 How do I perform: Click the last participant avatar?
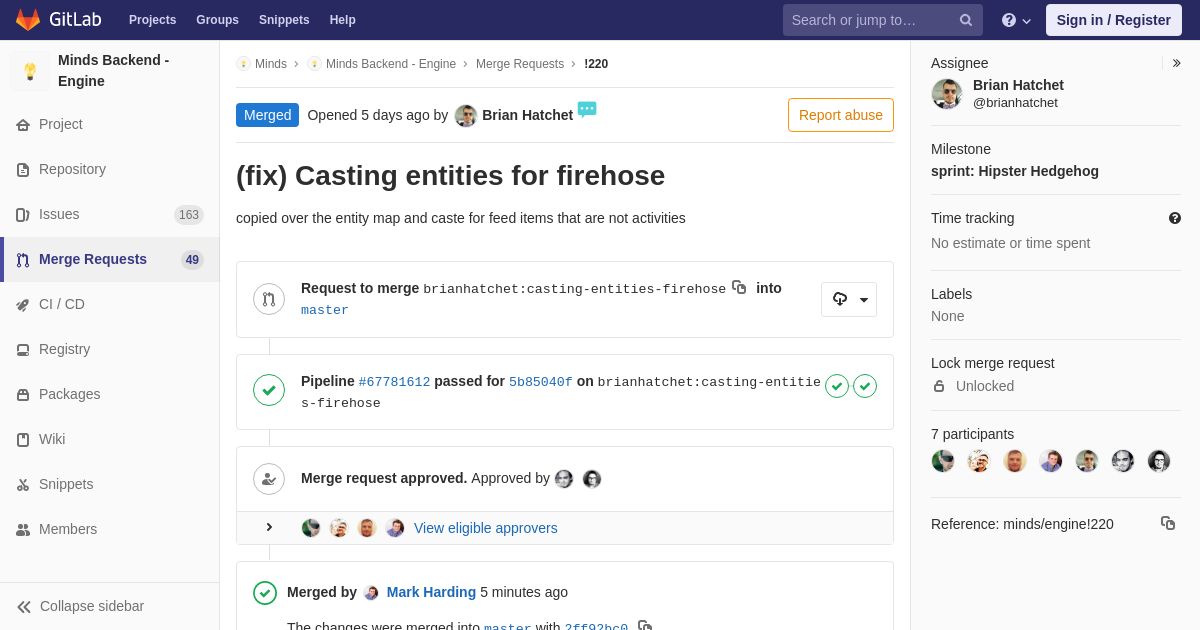click(x=1159, y=461)
